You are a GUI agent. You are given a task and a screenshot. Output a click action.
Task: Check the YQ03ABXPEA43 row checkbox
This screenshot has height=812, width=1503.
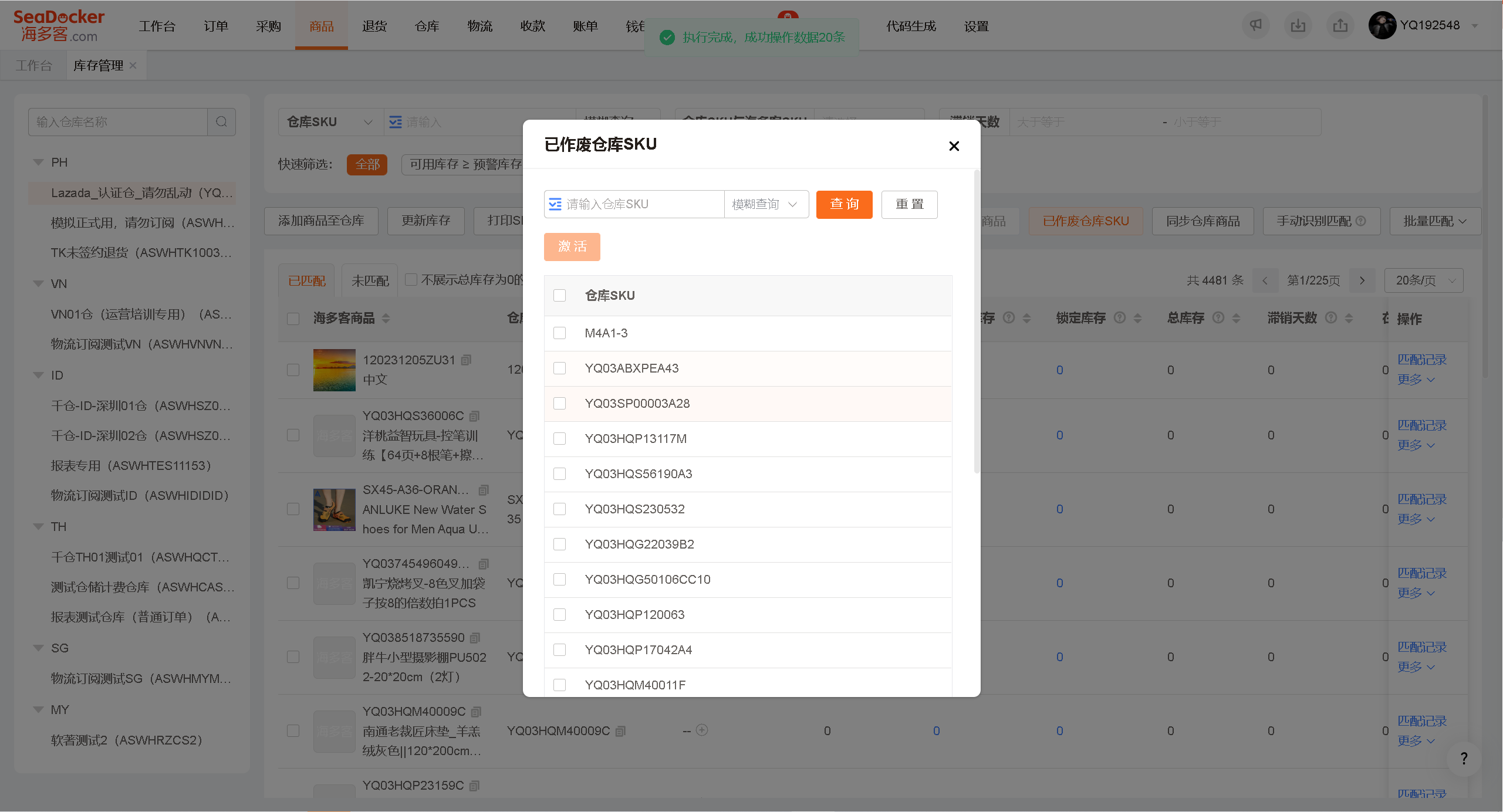pos(559,368)
